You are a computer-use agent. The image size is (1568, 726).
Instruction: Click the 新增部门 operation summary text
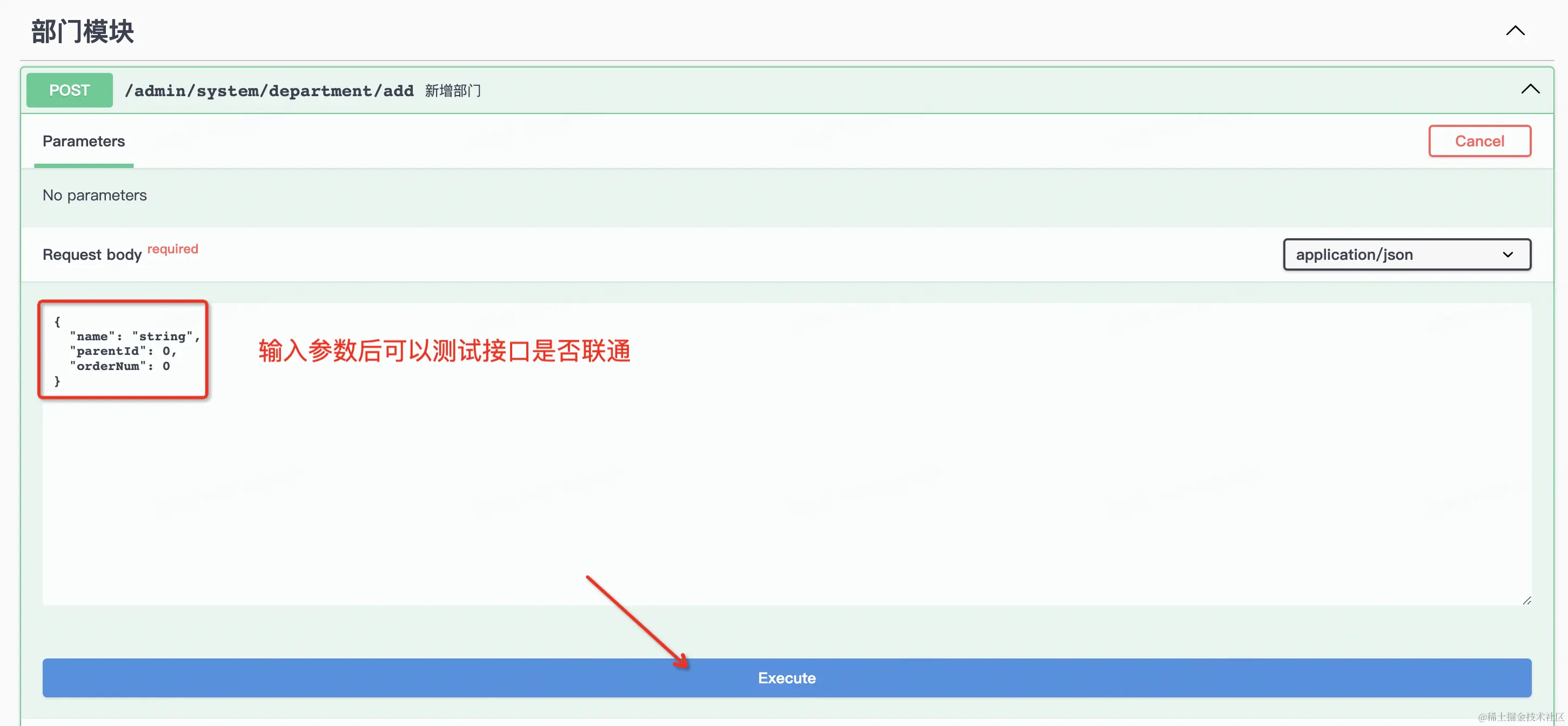pyautogui.click(x=452, y=91)
